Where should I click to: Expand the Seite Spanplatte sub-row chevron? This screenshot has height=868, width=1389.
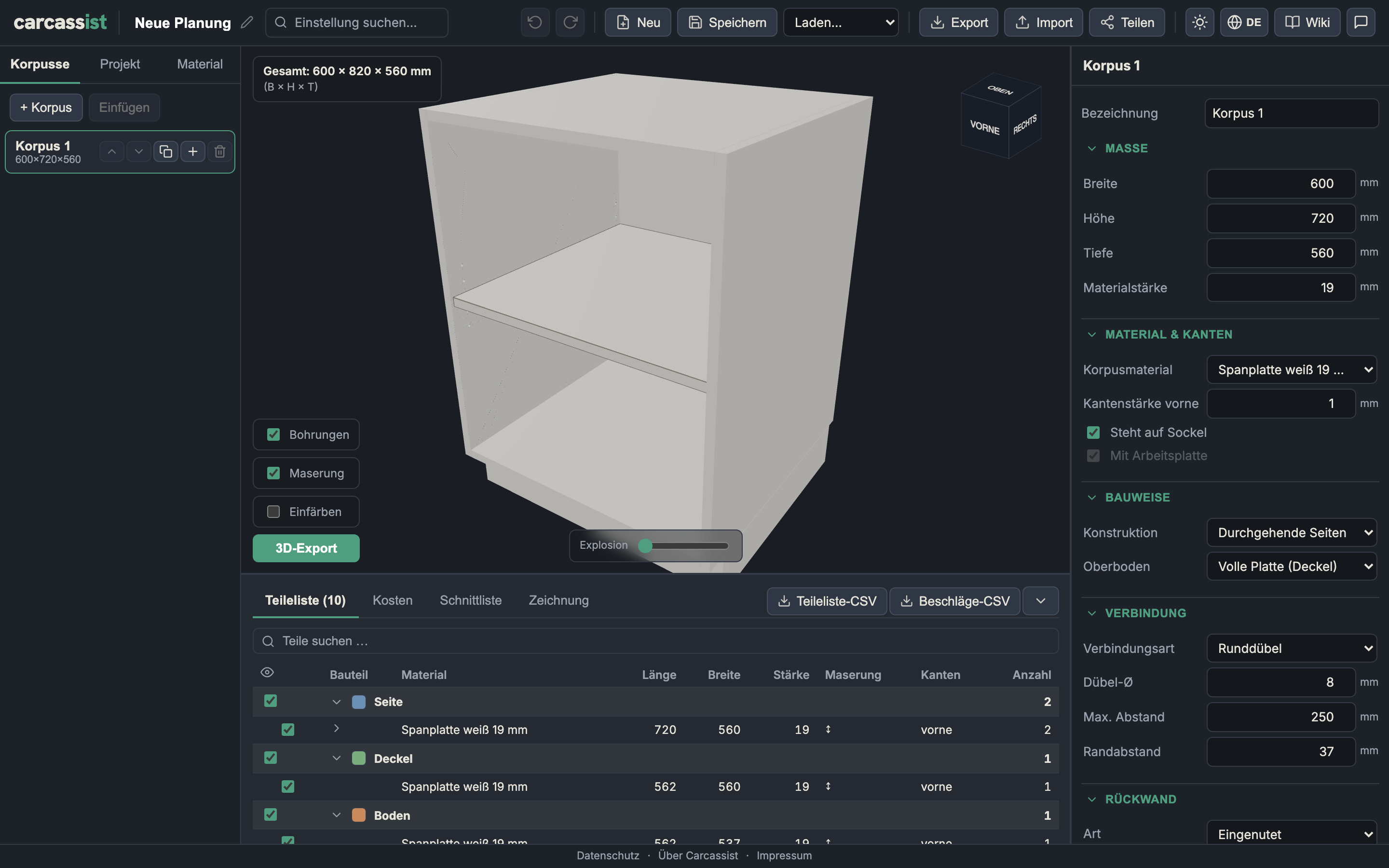pos(336,729)
